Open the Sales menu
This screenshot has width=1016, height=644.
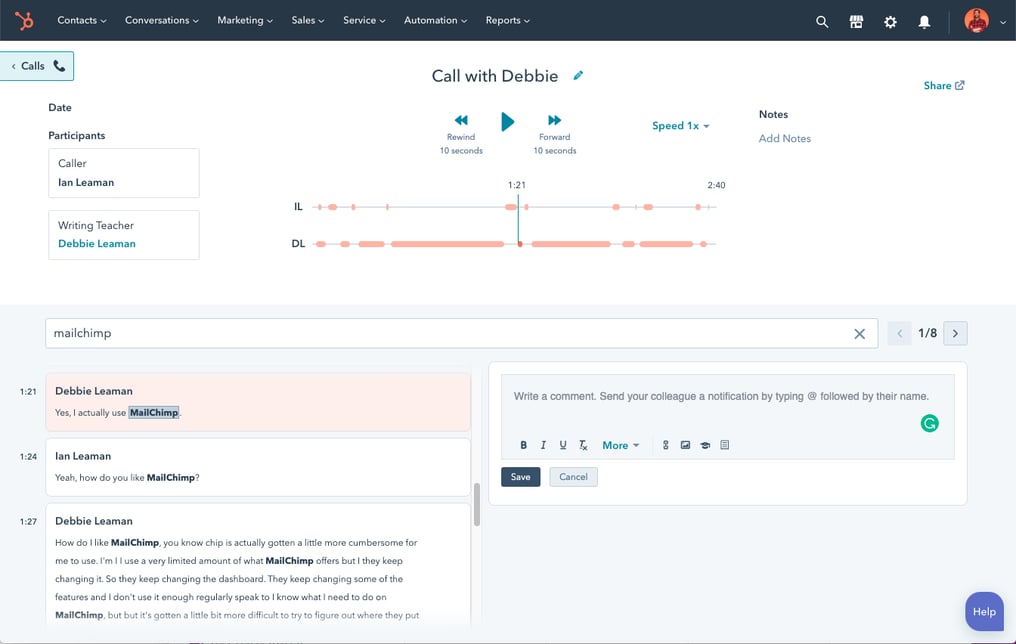click(308, 21)
